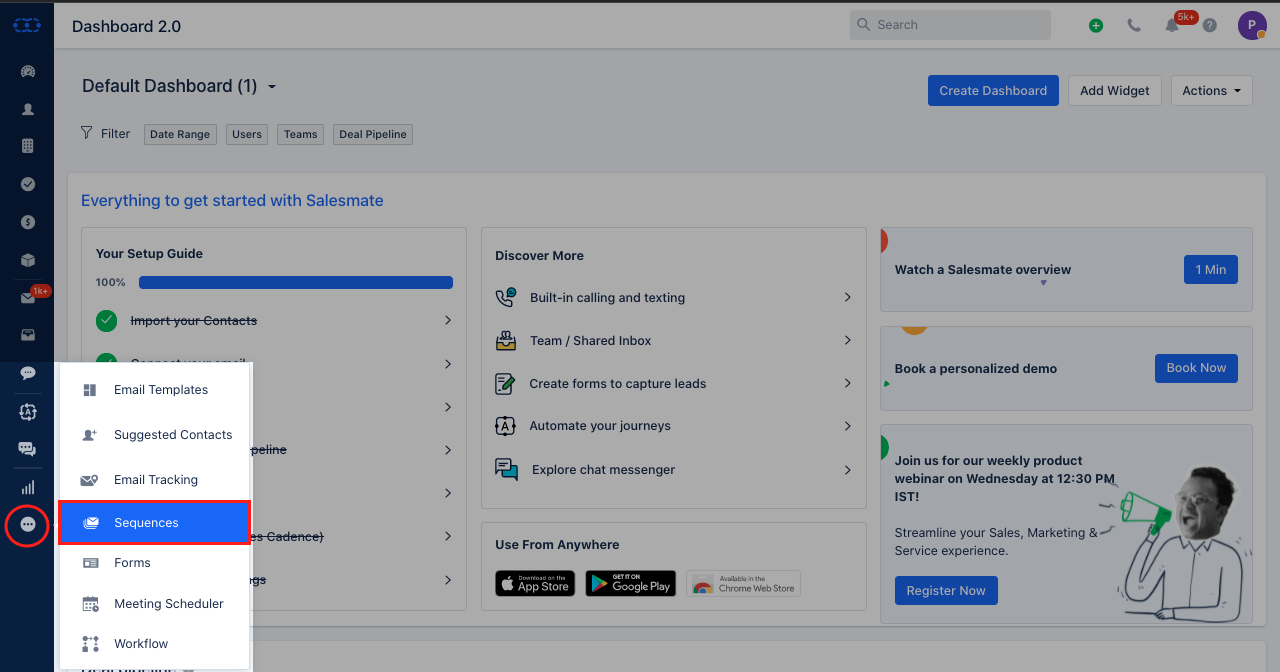Screen dimensions: 1280x672
Task: Open the Automation journeys icon in sidebar
Action: (28, 411)
